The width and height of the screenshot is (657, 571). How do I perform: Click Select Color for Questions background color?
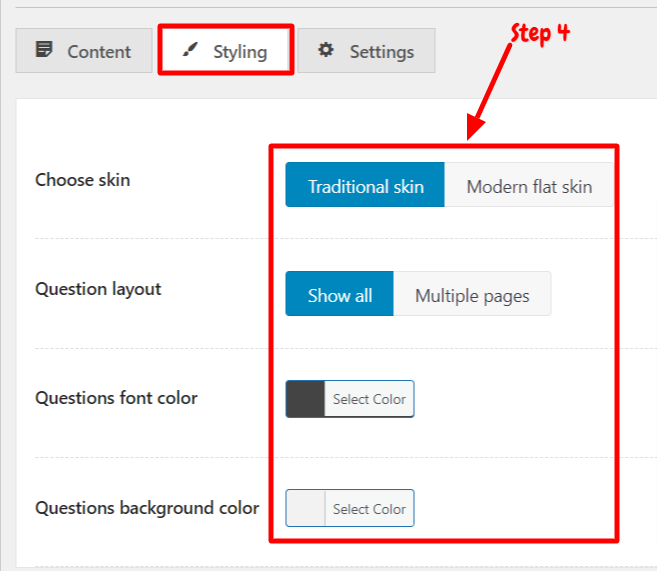369,508
